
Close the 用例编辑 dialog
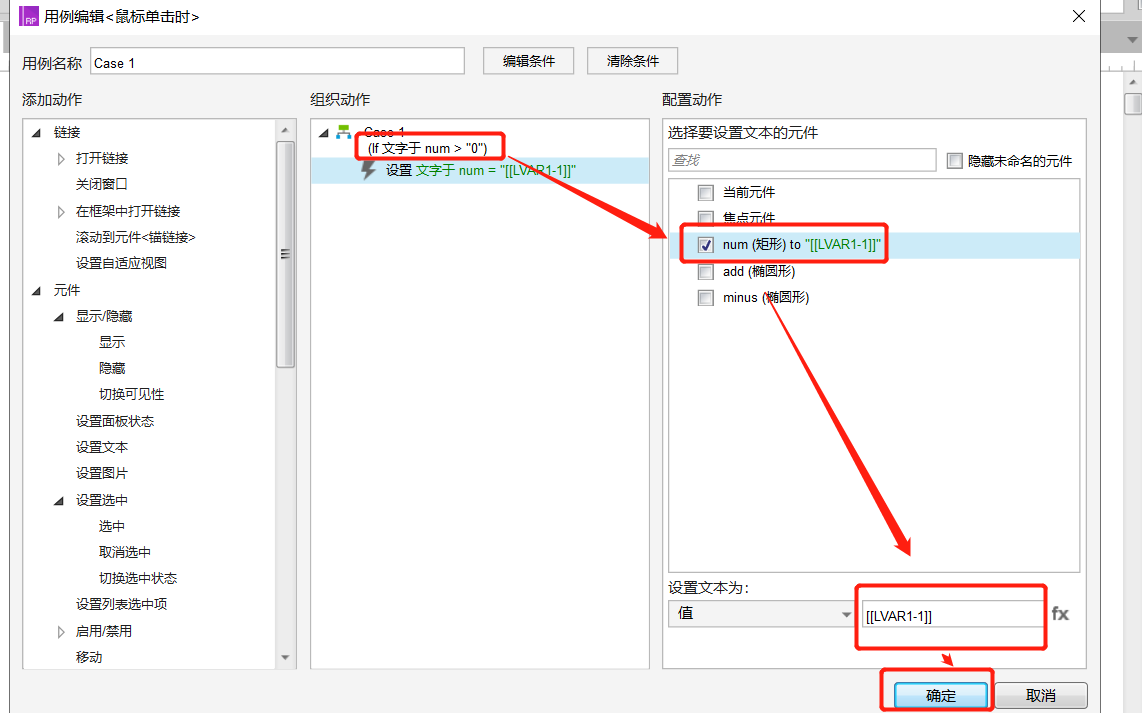[x=1079, y=16]
